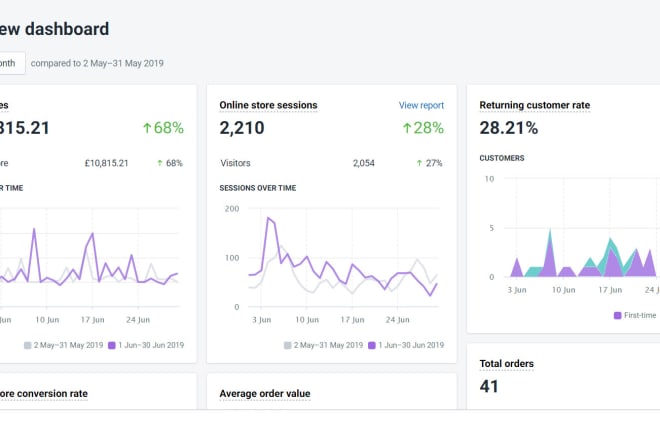The width and height of the screenshot is (660, 440).
Task: Click purple 1 Jun–30 Jun swatch in sessions legend
Action: (x=372, y=345)
